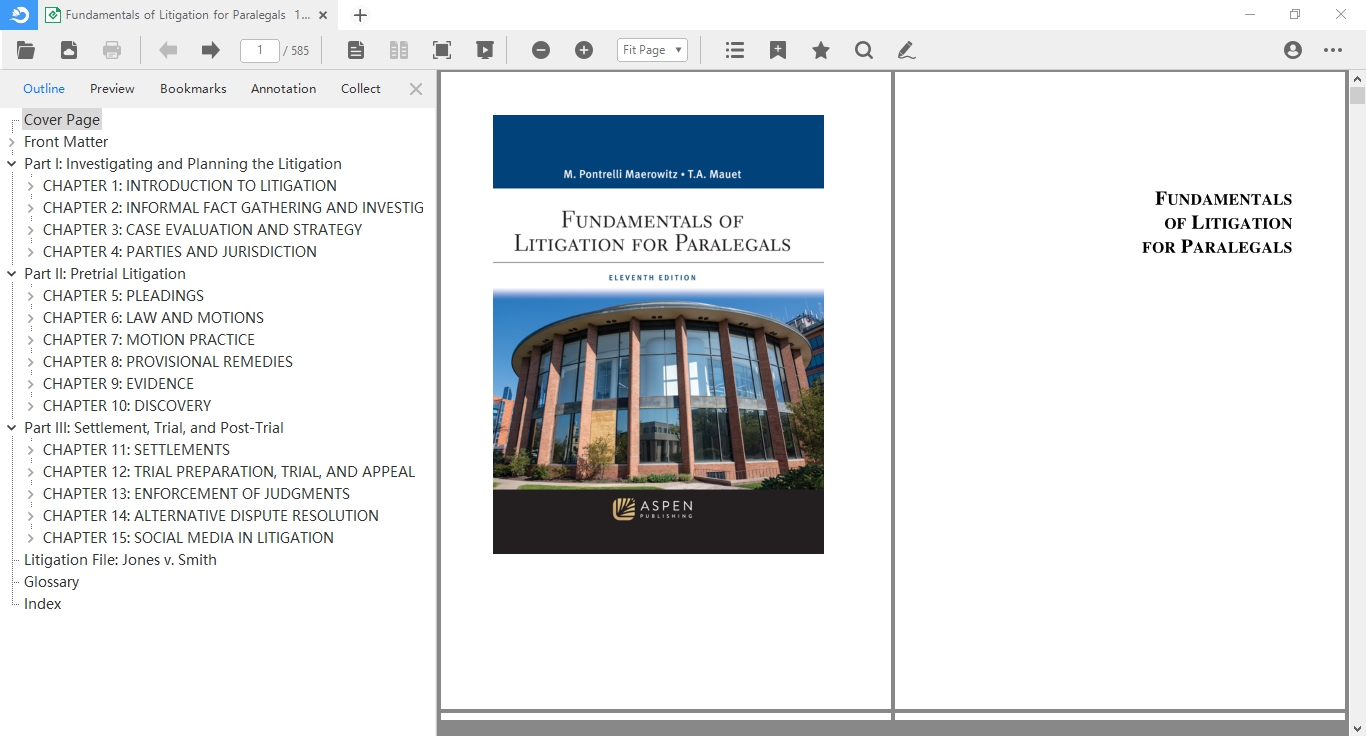Collapse Part I: Investigating and Planning

(x=12, y=164)
